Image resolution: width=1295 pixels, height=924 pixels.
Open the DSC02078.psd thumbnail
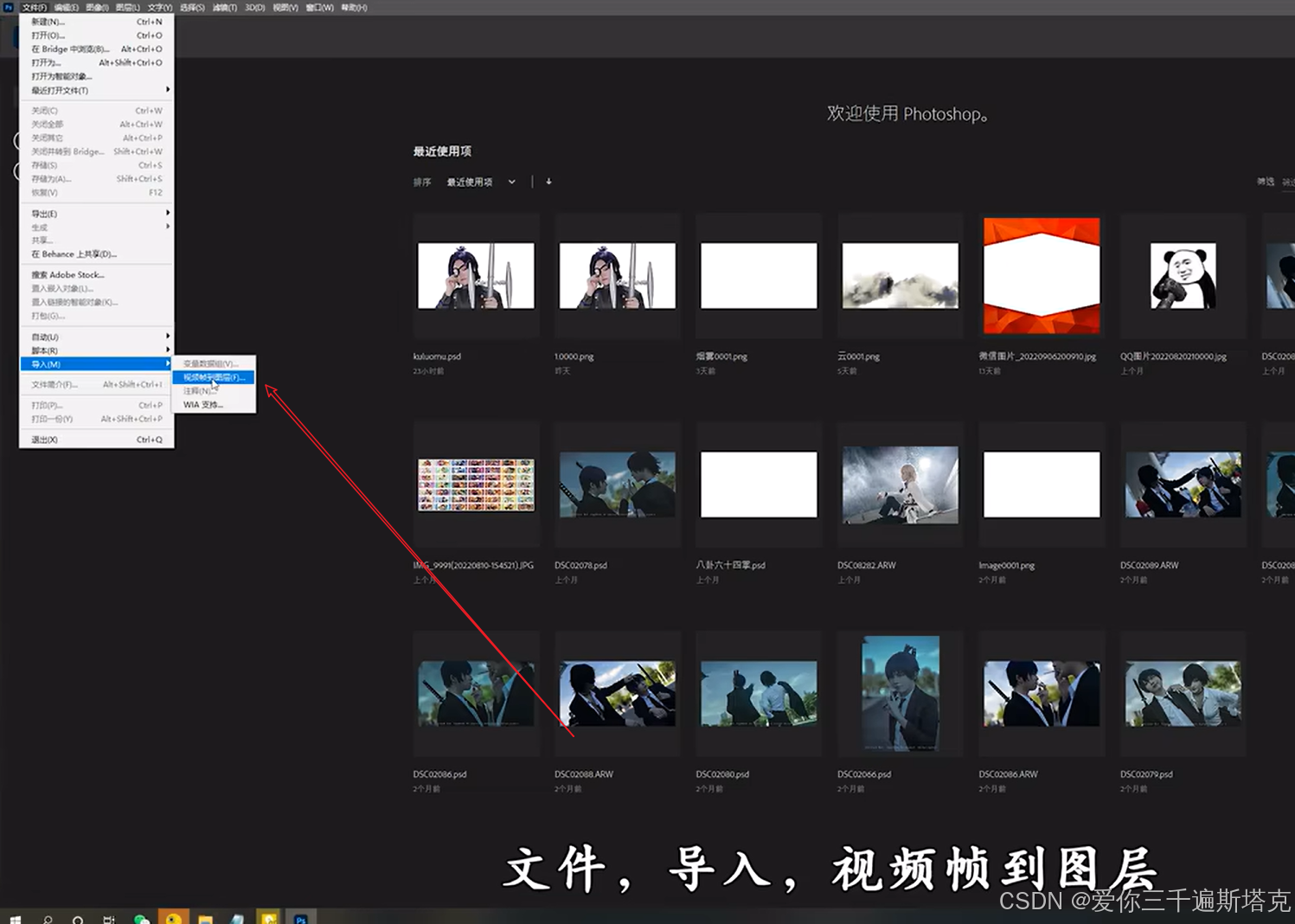coord(617,484)
